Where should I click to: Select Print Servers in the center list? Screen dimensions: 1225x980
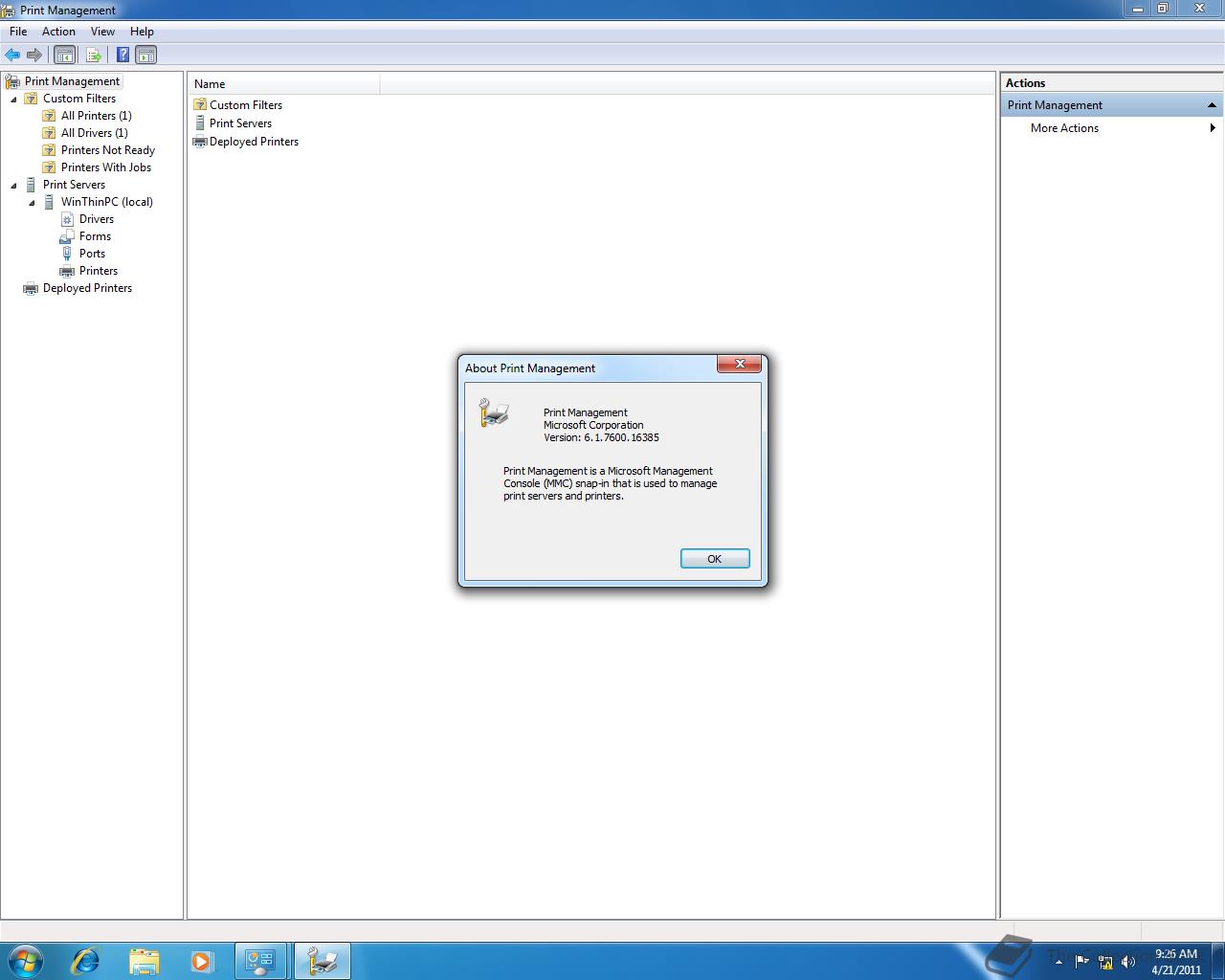point(240,123)
